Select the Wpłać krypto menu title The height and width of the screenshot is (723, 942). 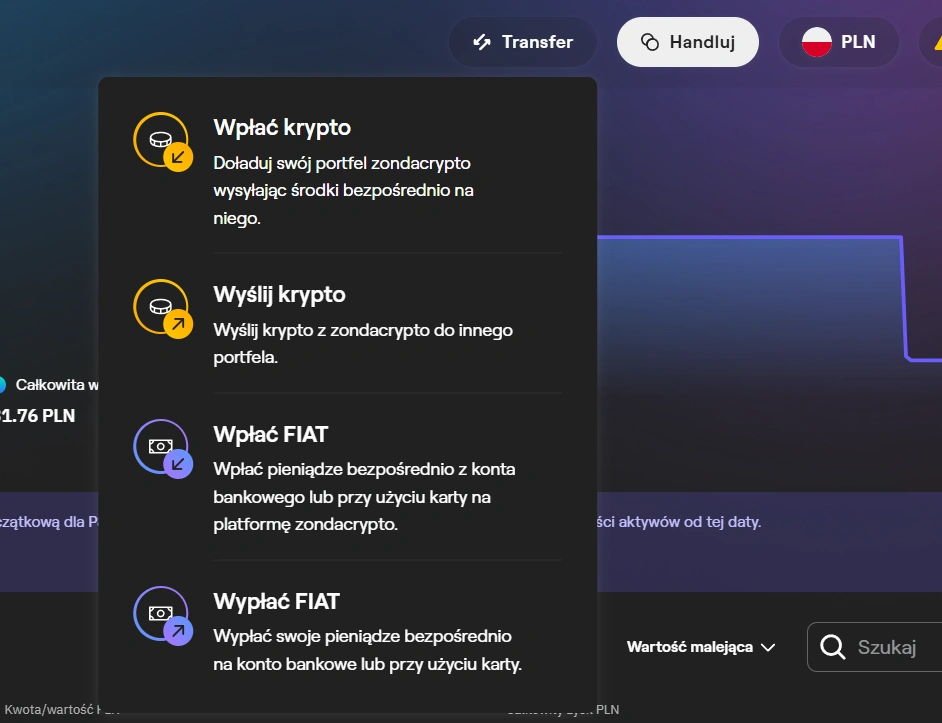click(282, 128)
